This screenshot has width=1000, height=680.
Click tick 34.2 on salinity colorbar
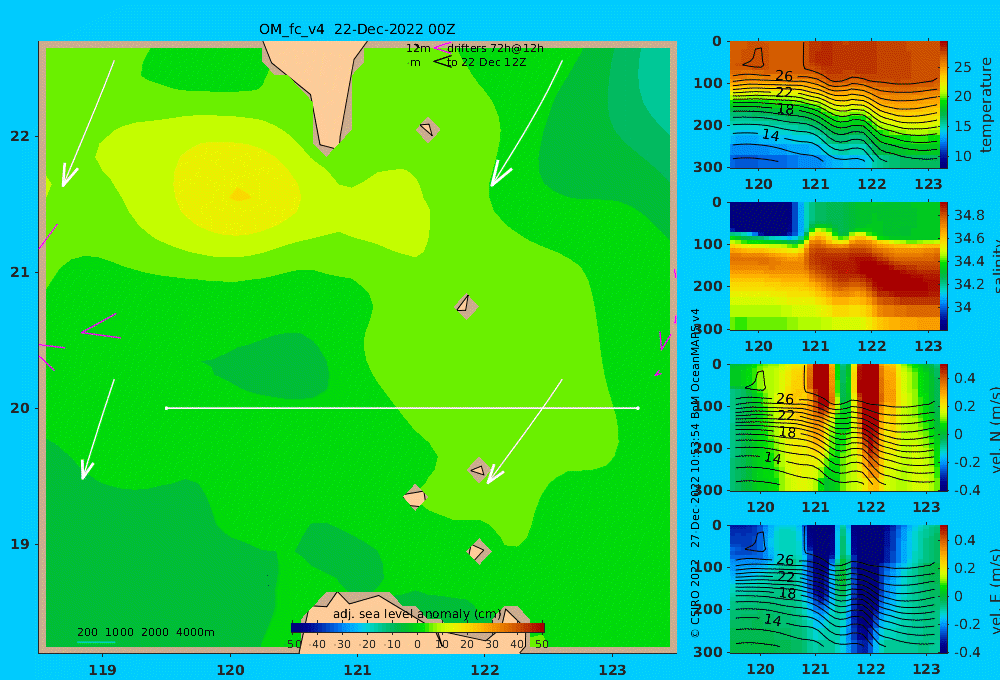969,284
